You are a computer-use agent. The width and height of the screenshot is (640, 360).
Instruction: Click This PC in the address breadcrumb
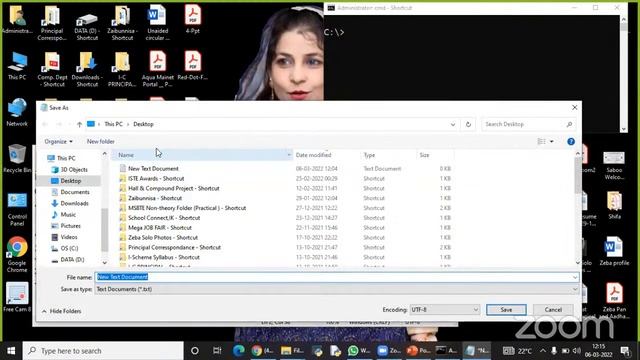(x=113, y=124)
